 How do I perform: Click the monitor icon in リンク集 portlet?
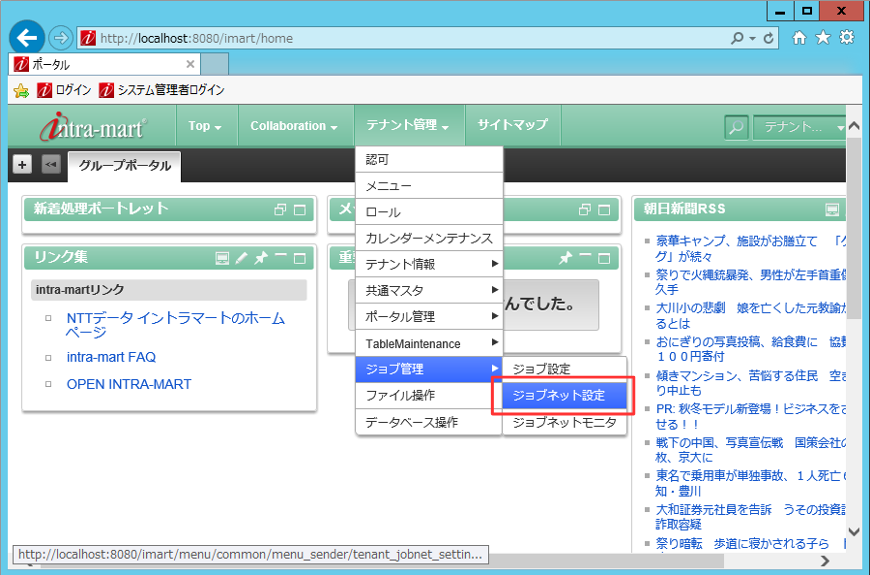coord(222,258)
